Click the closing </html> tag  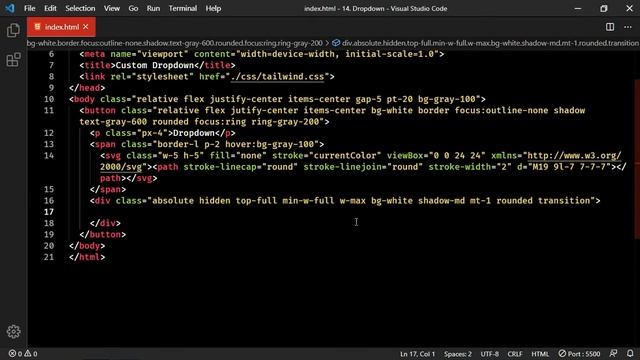click(87, 257)
